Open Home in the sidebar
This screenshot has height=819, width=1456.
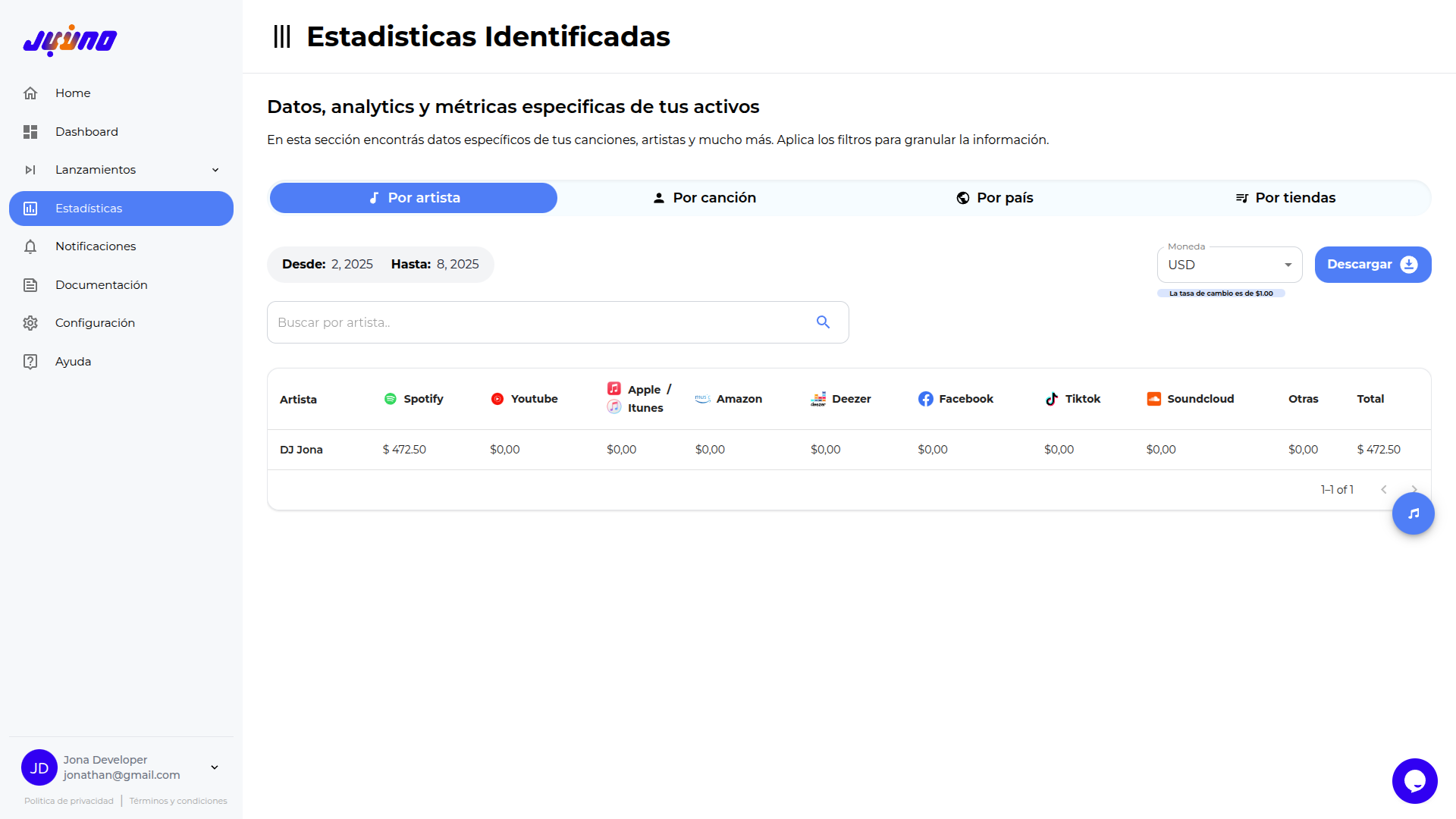tap(121, 93)
